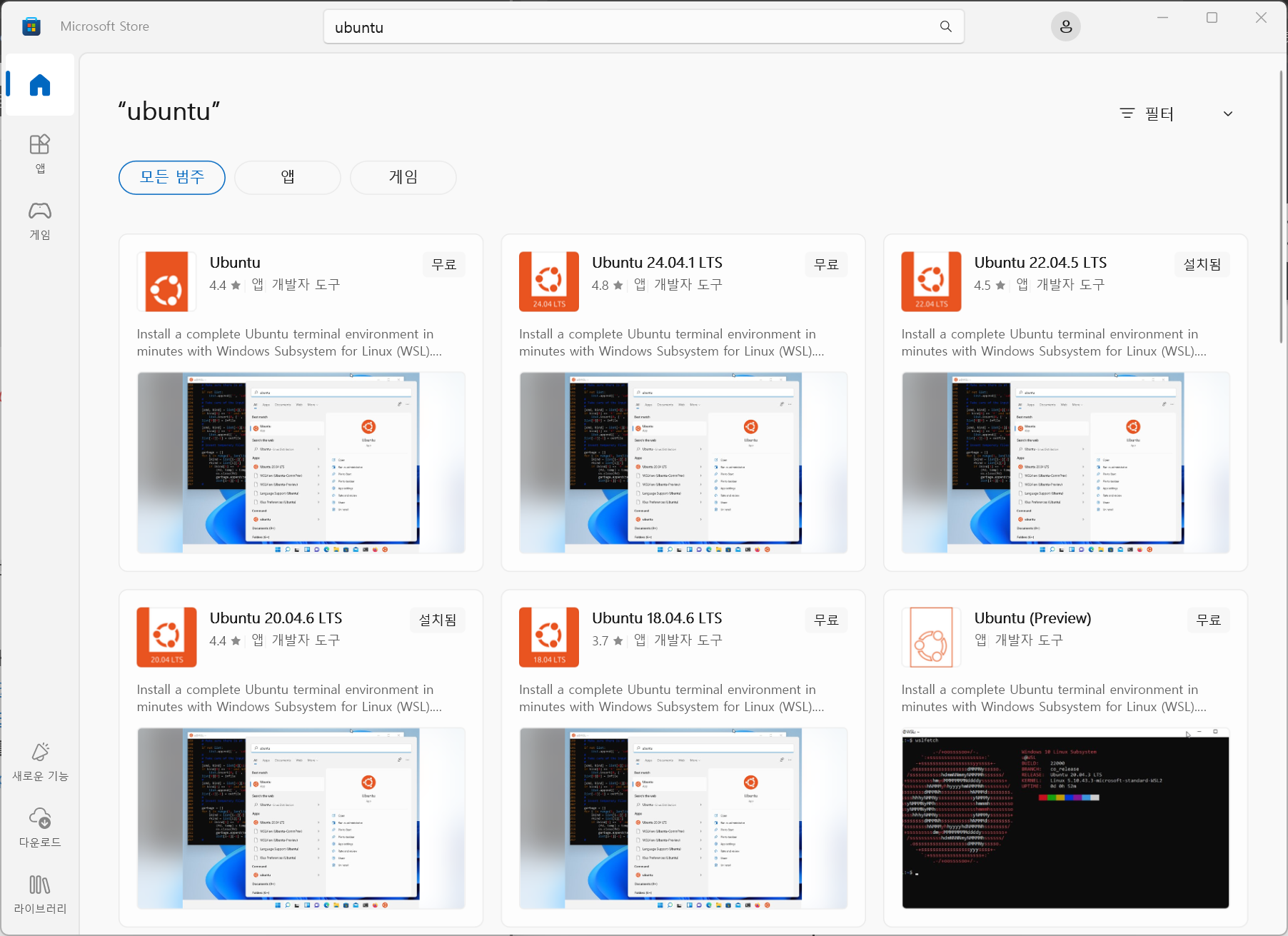This screenshot has height=936, width=1288.
Task: Open the Ubuntu 18.04.6 LTS title
Action: (657, 618)
